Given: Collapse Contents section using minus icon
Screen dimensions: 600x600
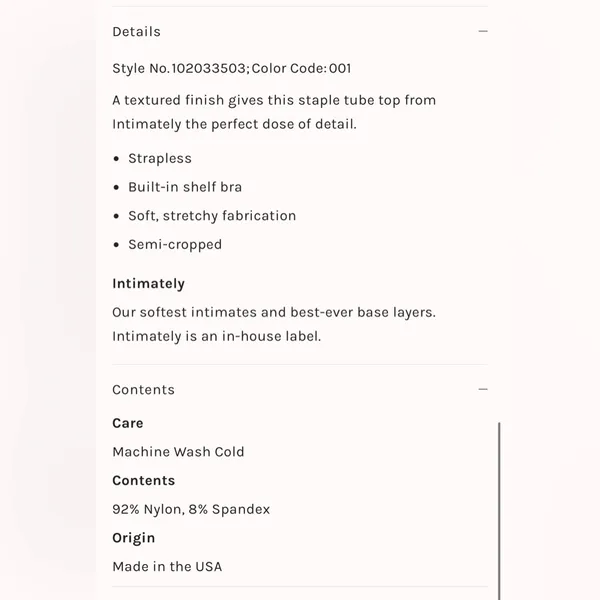Looking at the screenshot, I should [x=483, y=389].
